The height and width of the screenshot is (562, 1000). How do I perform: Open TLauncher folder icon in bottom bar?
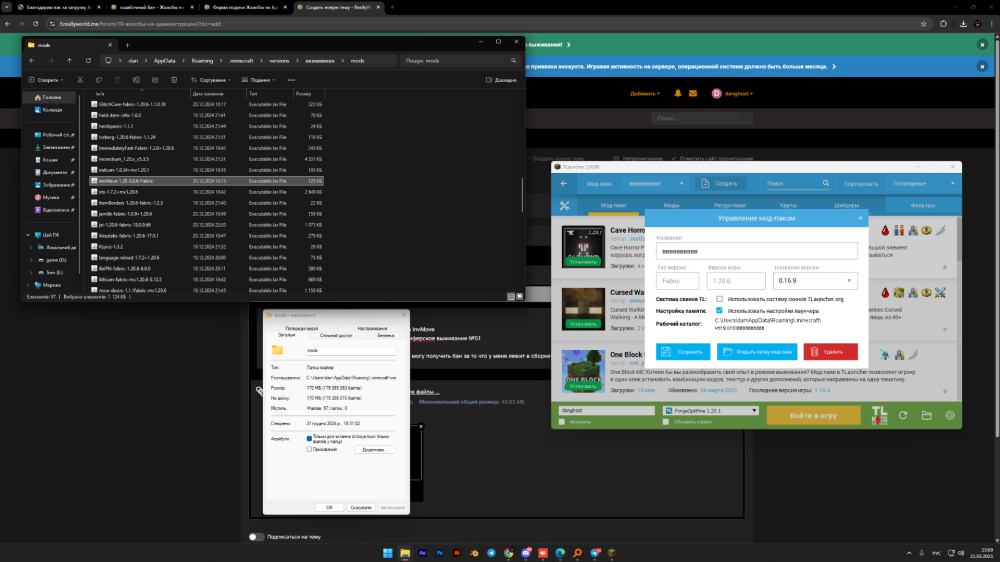pos(927,415)
